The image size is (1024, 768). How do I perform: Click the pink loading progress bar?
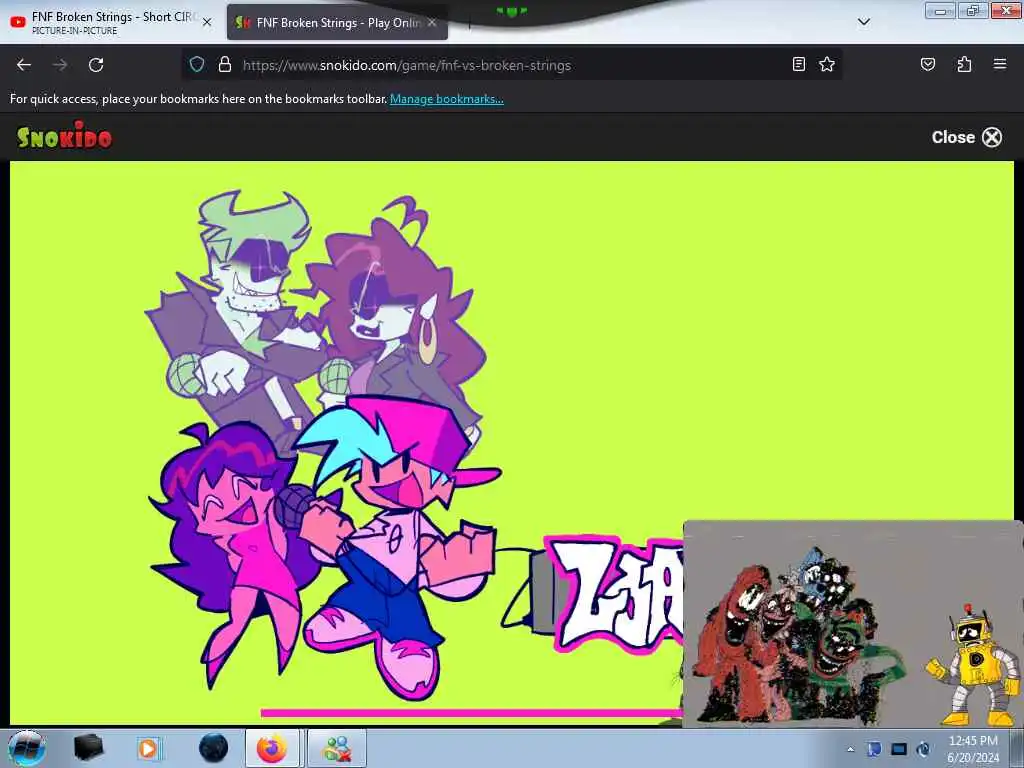[472, 712]
